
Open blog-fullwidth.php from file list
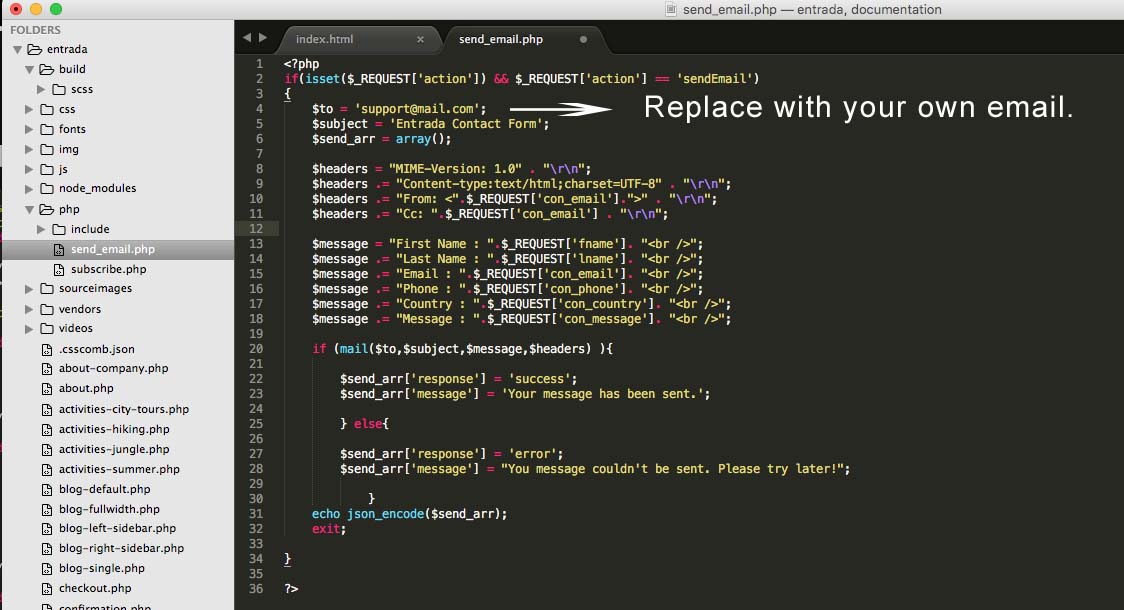coord(109,509)
